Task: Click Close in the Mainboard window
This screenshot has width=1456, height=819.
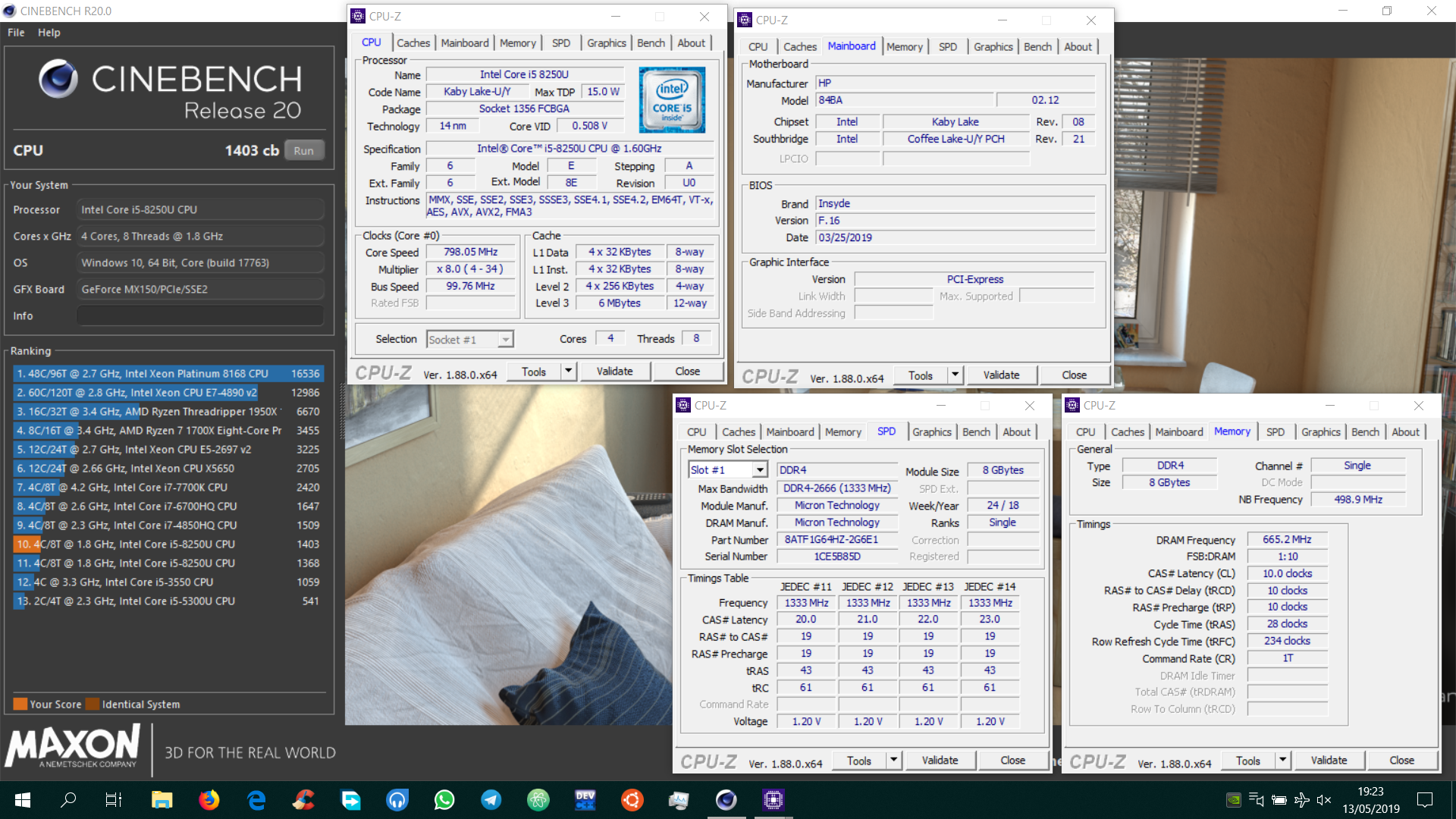Action: click(x=1074, y=375)
